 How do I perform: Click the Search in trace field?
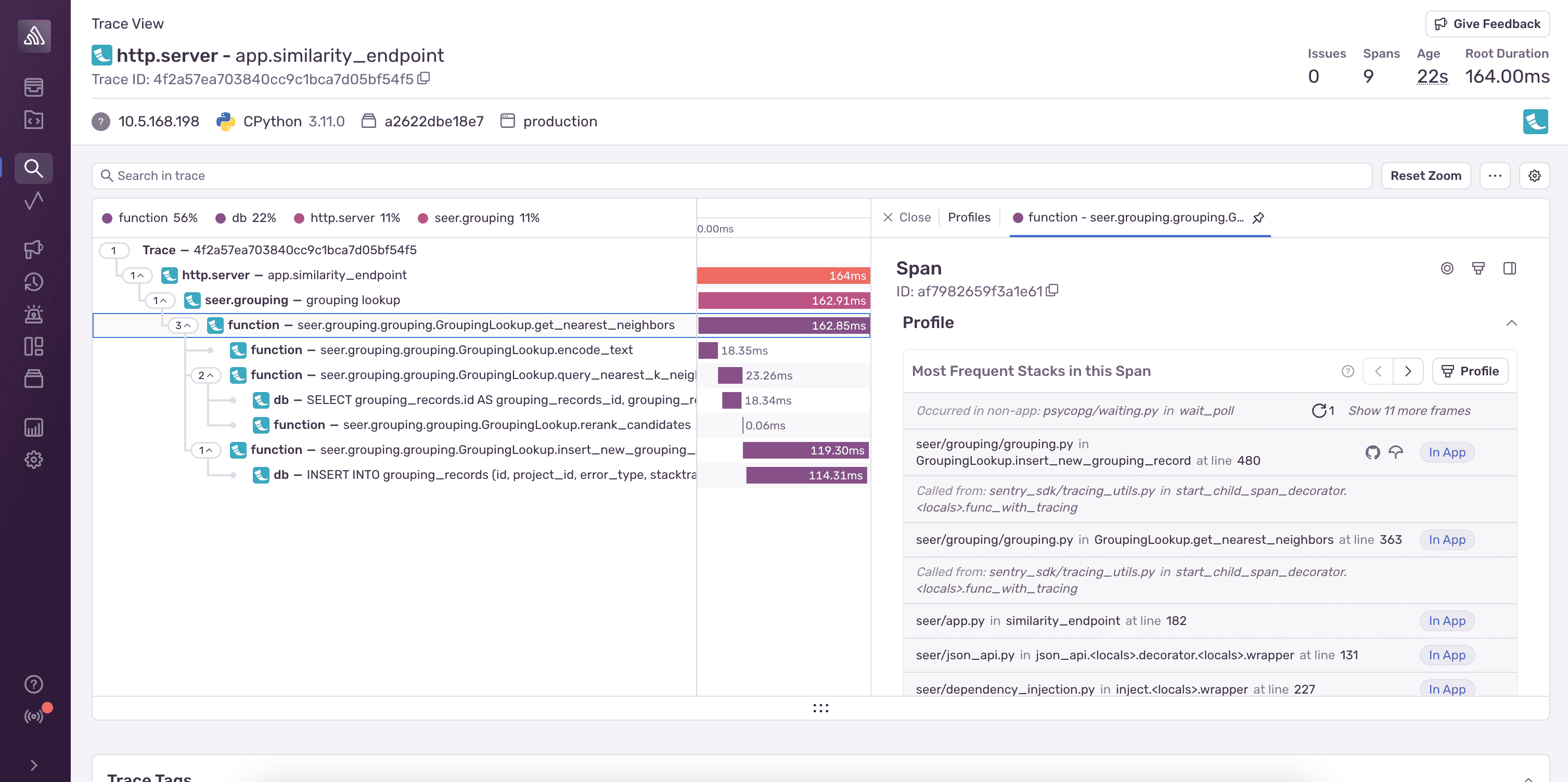coord(426,175)
